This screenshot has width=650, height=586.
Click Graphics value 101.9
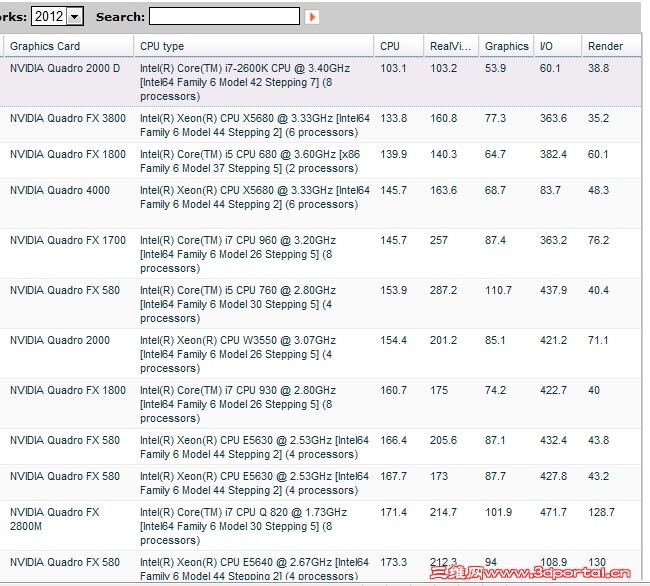[x=498, y=512]
